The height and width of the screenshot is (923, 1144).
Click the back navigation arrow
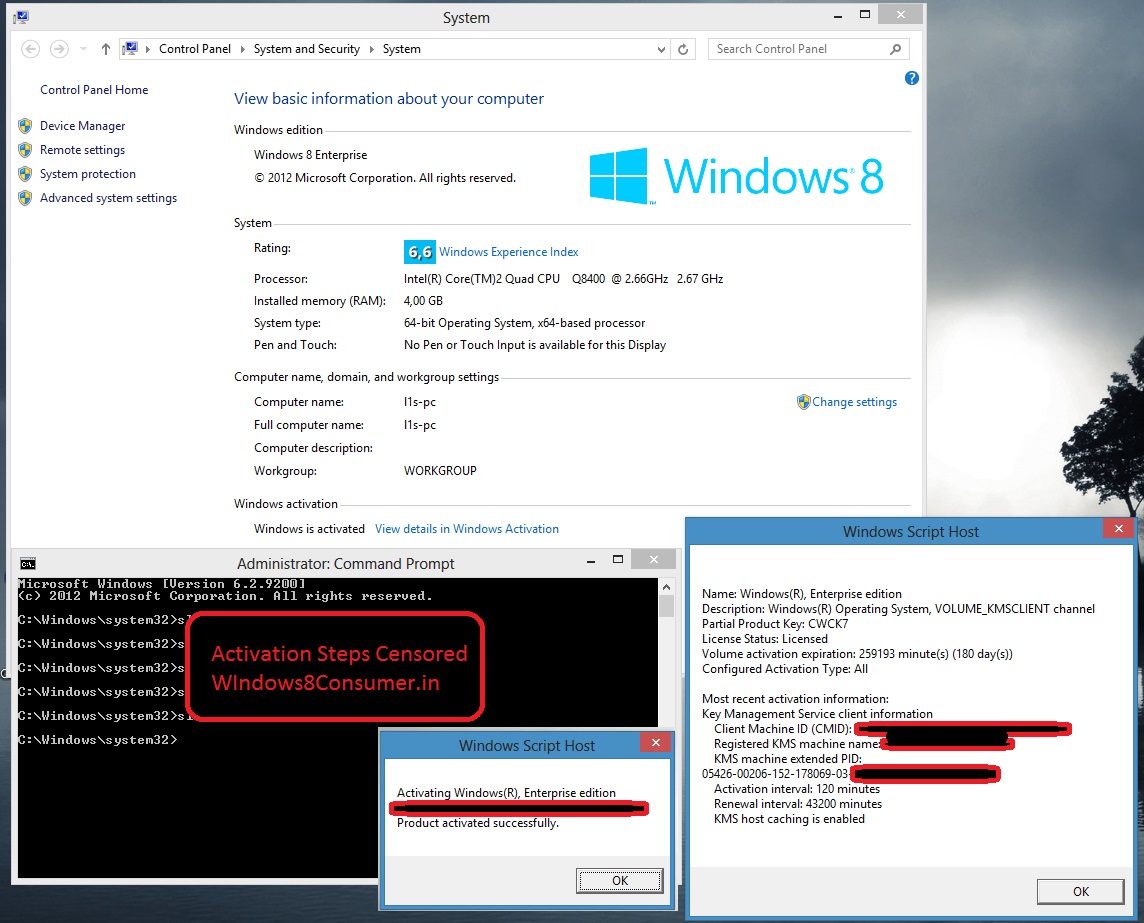(x=30, y=49)
